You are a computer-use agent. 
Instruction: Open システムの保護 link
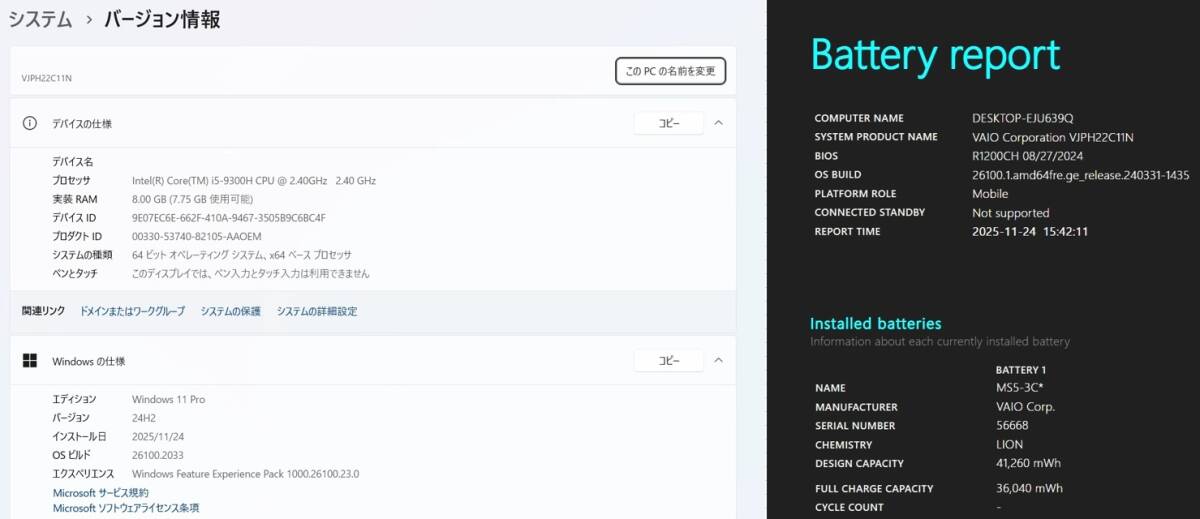click(x=230, y=312)
